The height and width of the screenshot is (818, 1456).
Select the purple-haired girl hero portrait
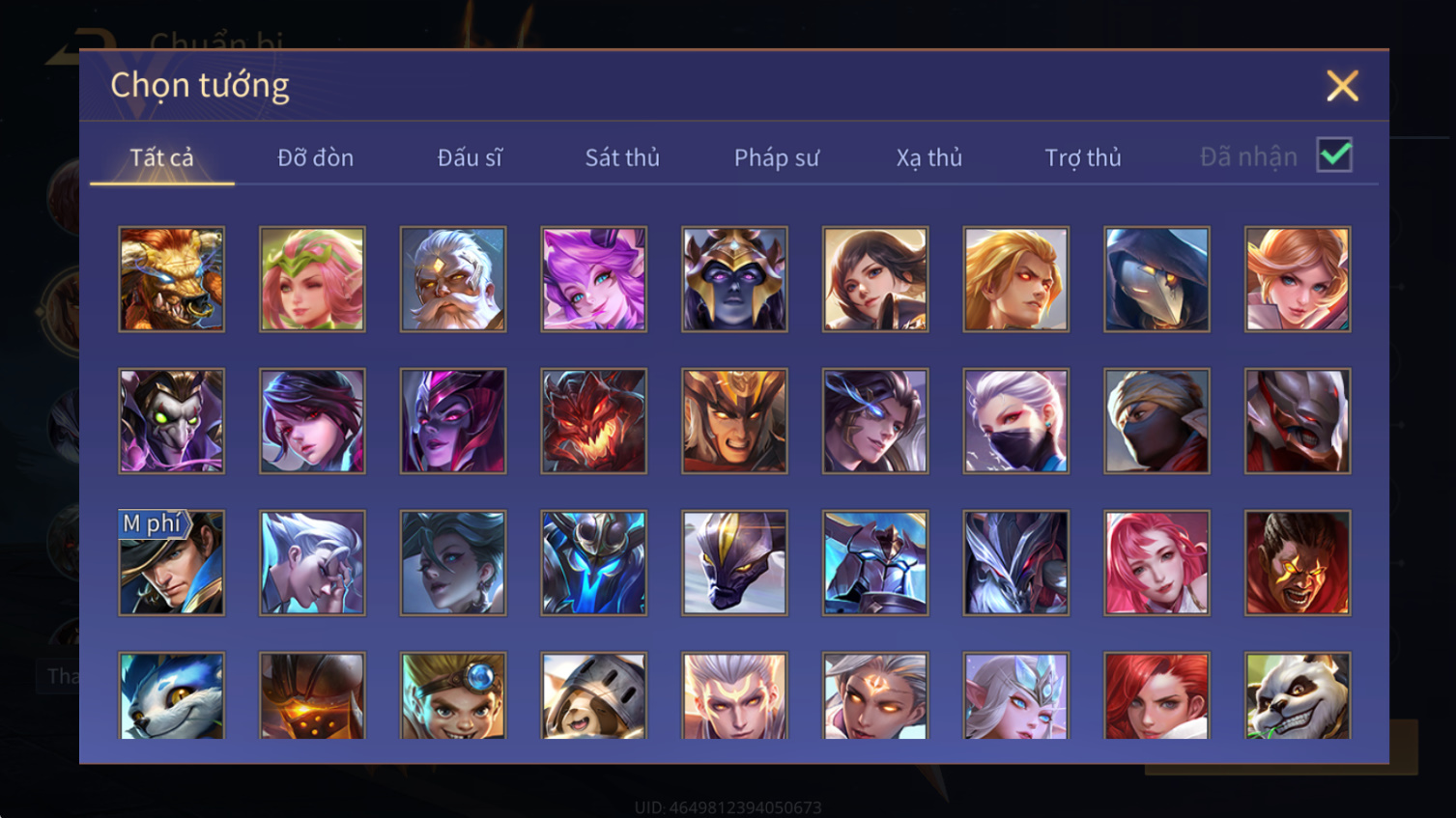(594, 279)
